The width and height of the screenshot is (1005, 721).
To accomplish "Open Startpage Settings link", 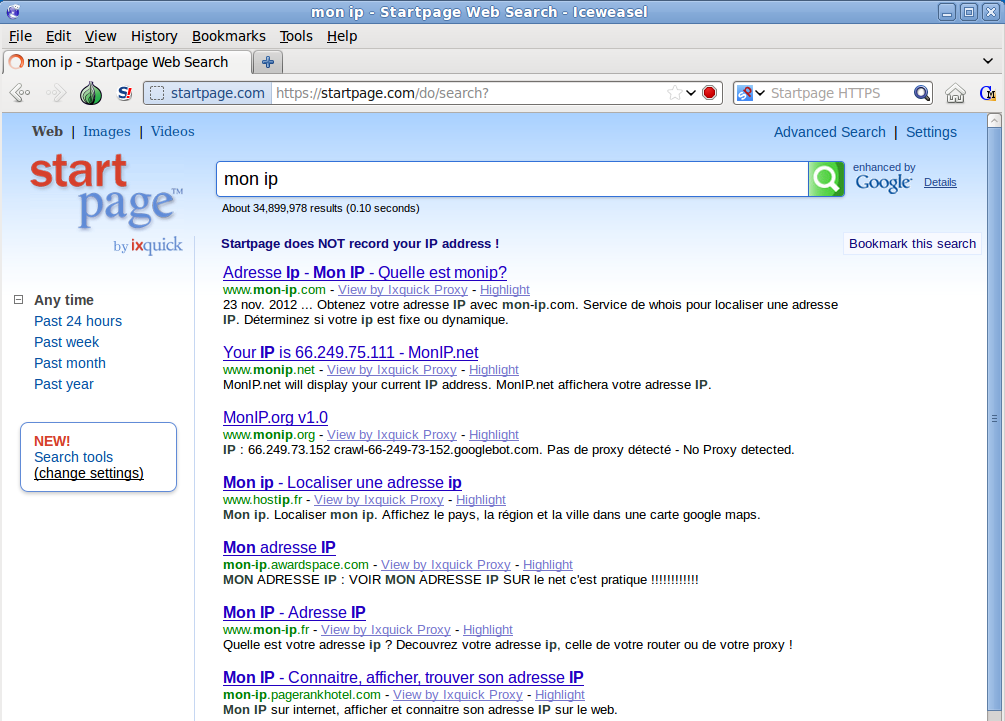I will [931, 132].
